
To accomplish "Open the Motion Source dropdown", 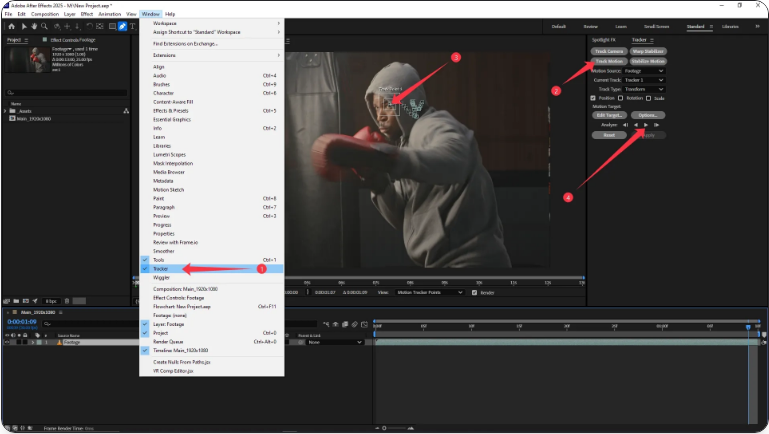I will click(x=646, y=71).
